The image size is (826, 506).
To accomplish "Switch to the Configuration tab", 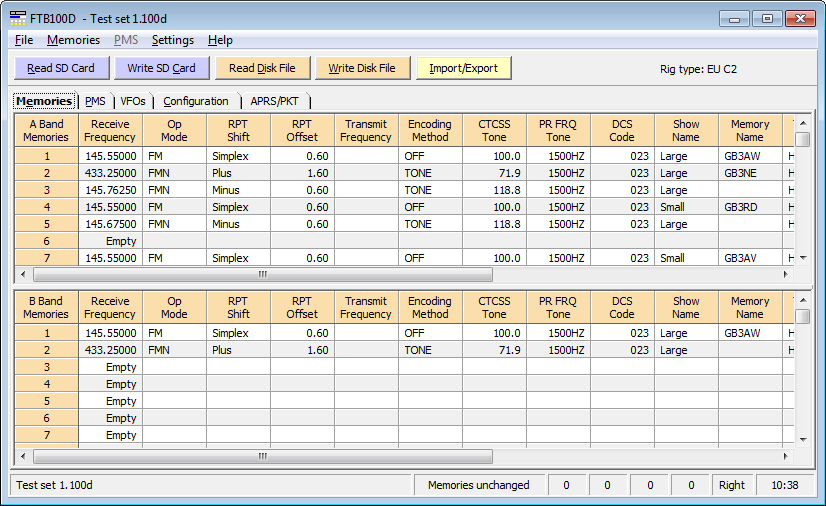I will (x=196, y=101).
